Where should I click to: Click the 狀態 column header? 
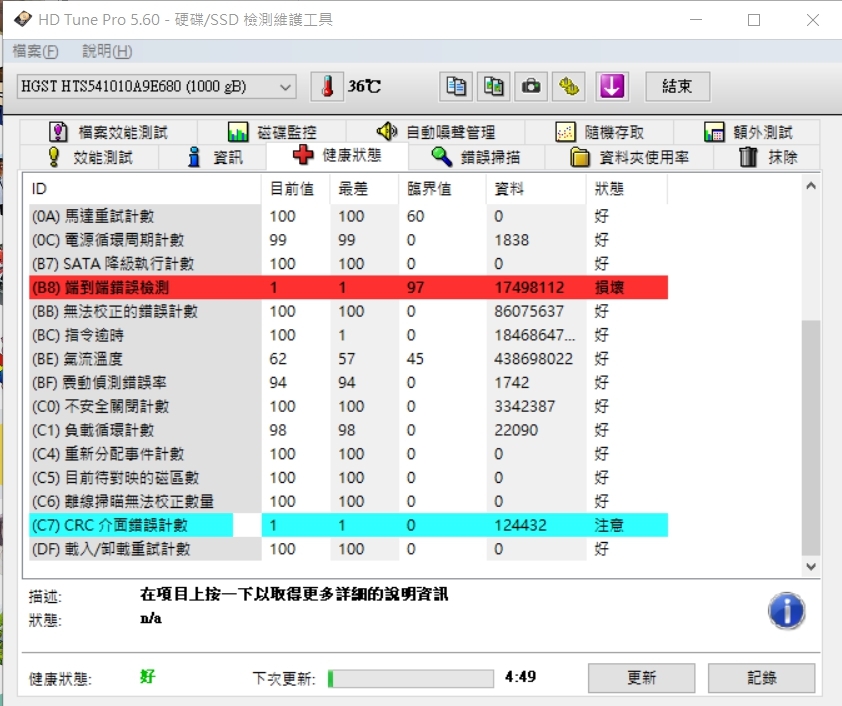coord(627,189)
